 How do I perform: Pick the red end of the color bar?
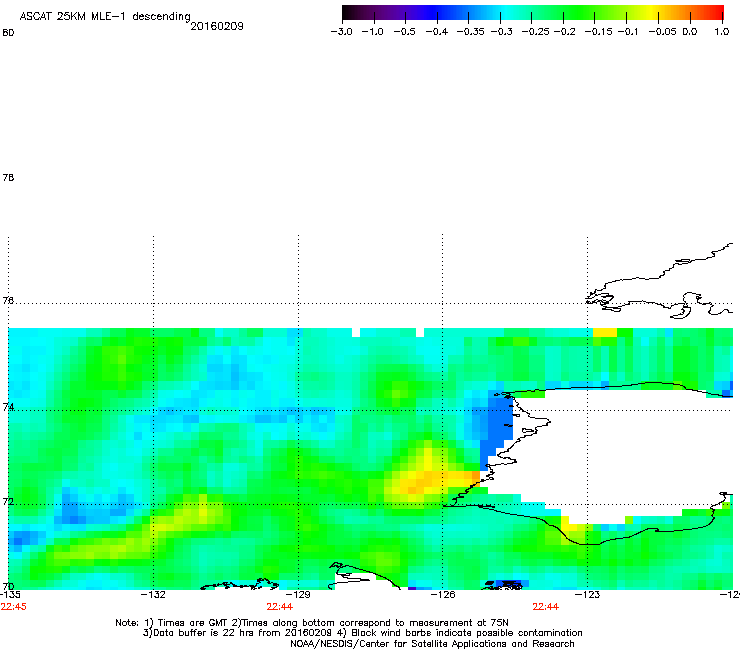(715, 12)
